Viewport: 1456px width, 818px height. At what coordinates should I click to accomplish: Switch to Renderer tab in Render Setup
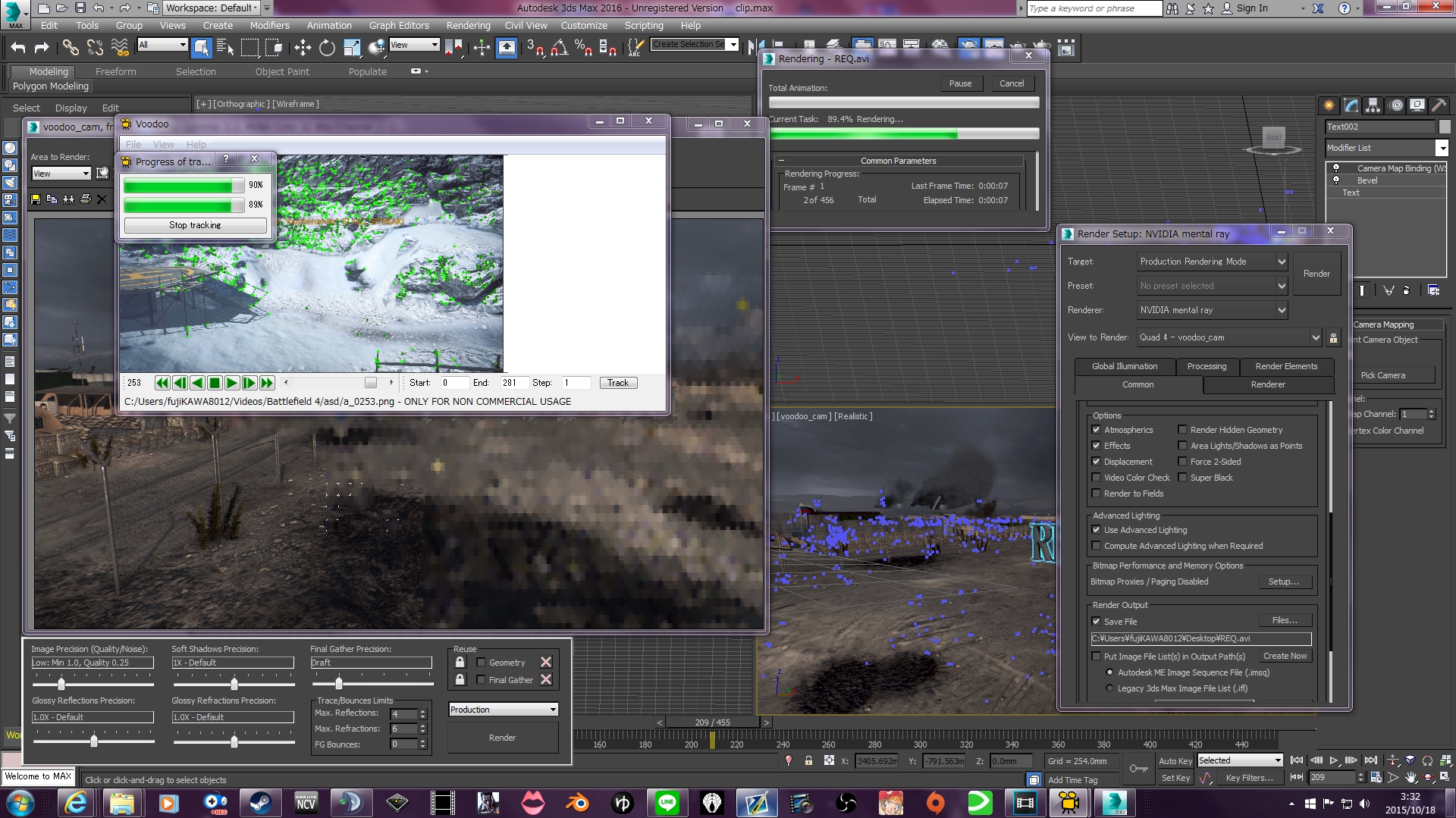pos(1268,384)
